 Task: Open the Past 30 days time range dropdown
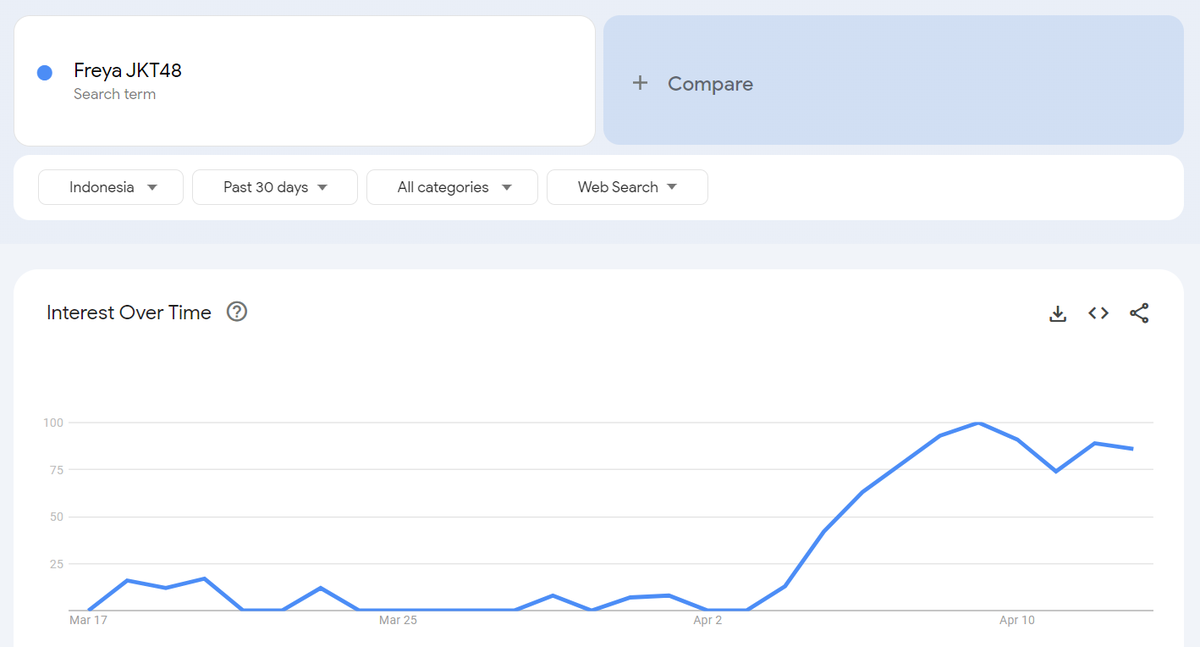tap(275, 187)
